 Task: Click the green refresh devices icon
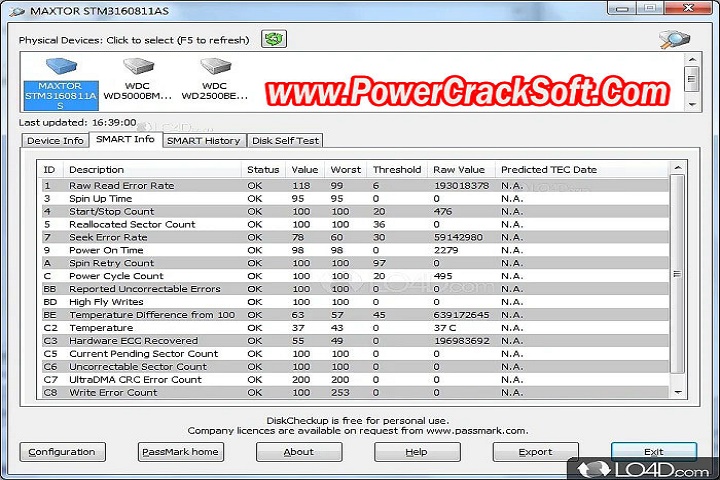point(273,40)
